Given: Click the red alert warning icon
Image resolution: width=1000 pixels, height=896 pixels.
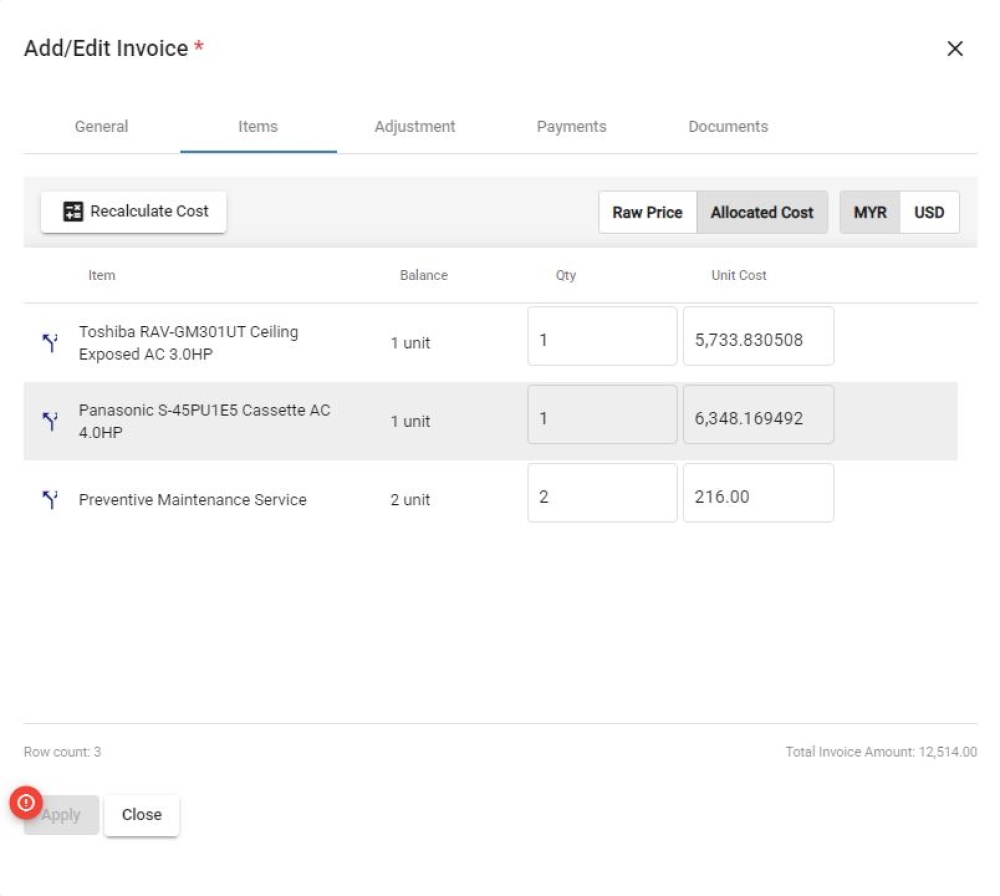Looking at the screenshot, I should [26, 802].
